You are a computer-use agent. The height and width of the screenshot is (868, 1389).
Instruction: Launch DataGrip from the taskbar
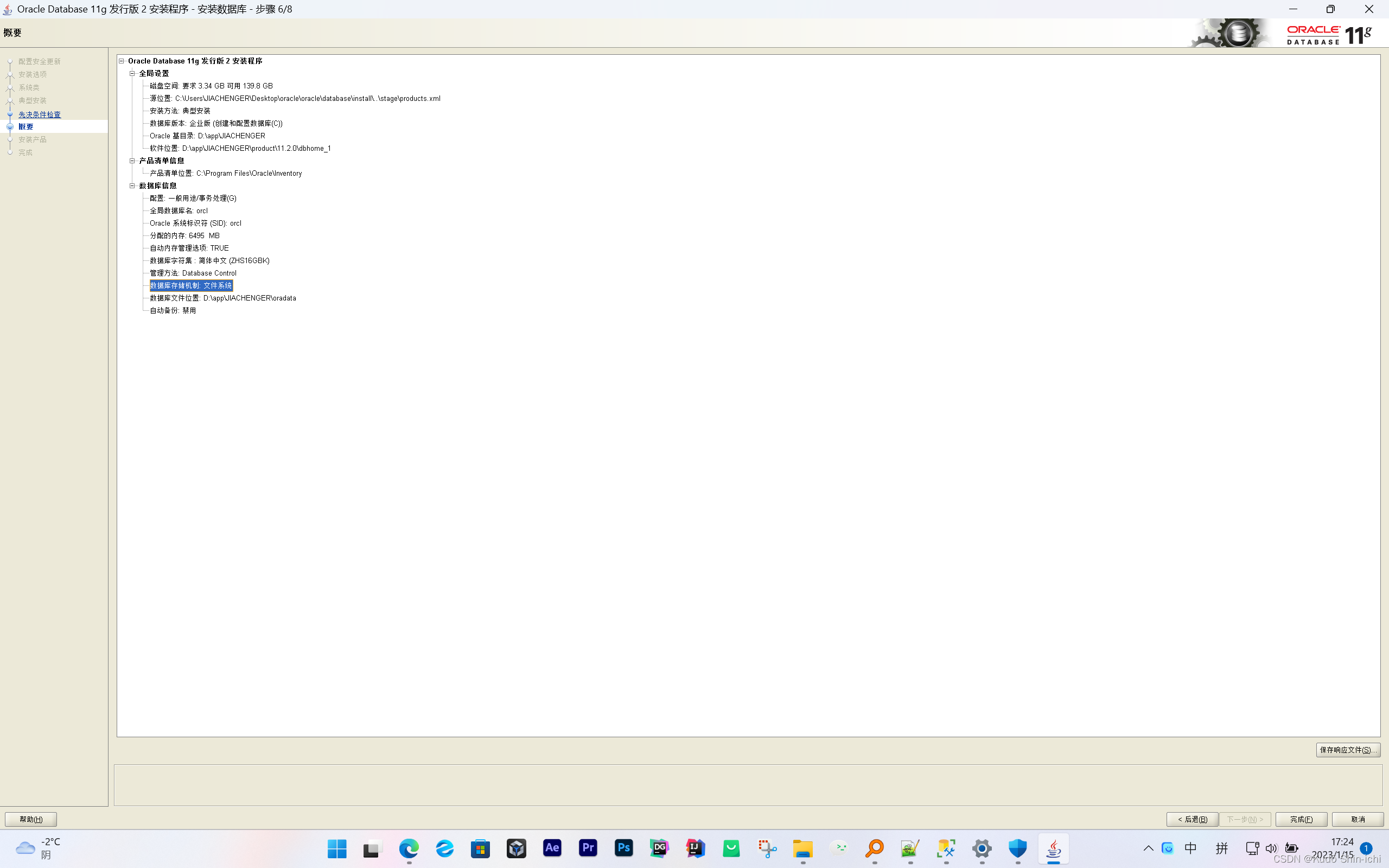pos(659,848)
